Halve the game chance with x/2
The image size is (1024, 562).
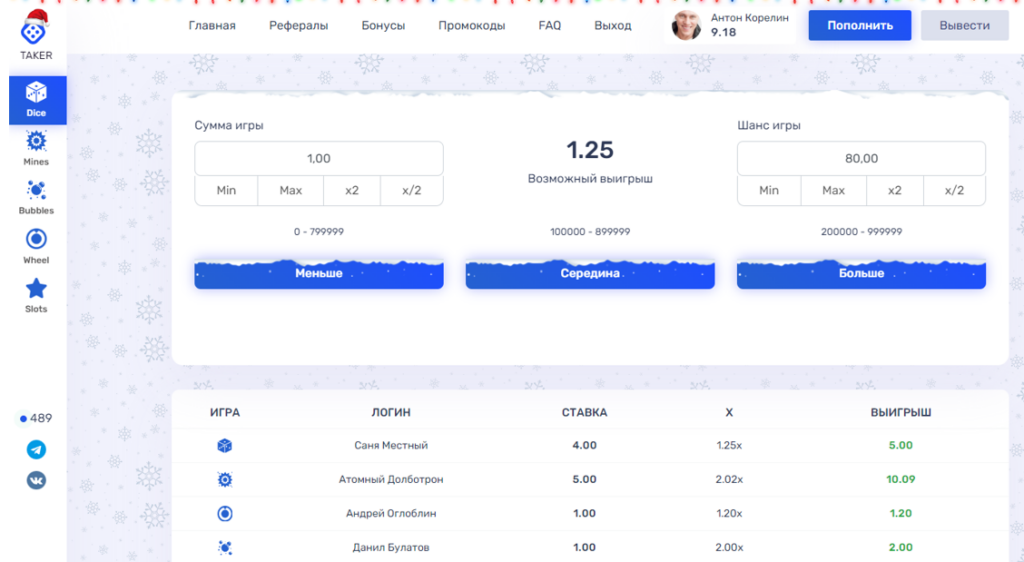pos(955,191)
